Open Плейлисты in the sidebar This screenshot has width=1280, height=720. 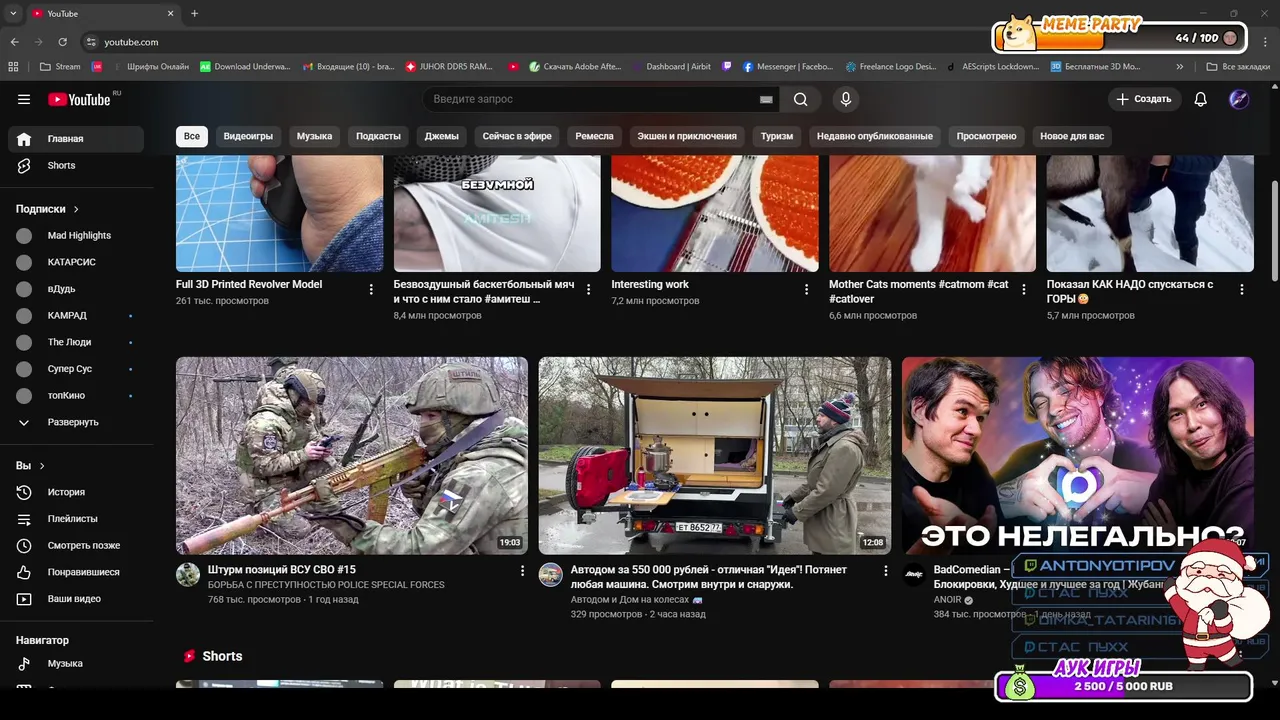pyautogui.click(x=76, y=519)
